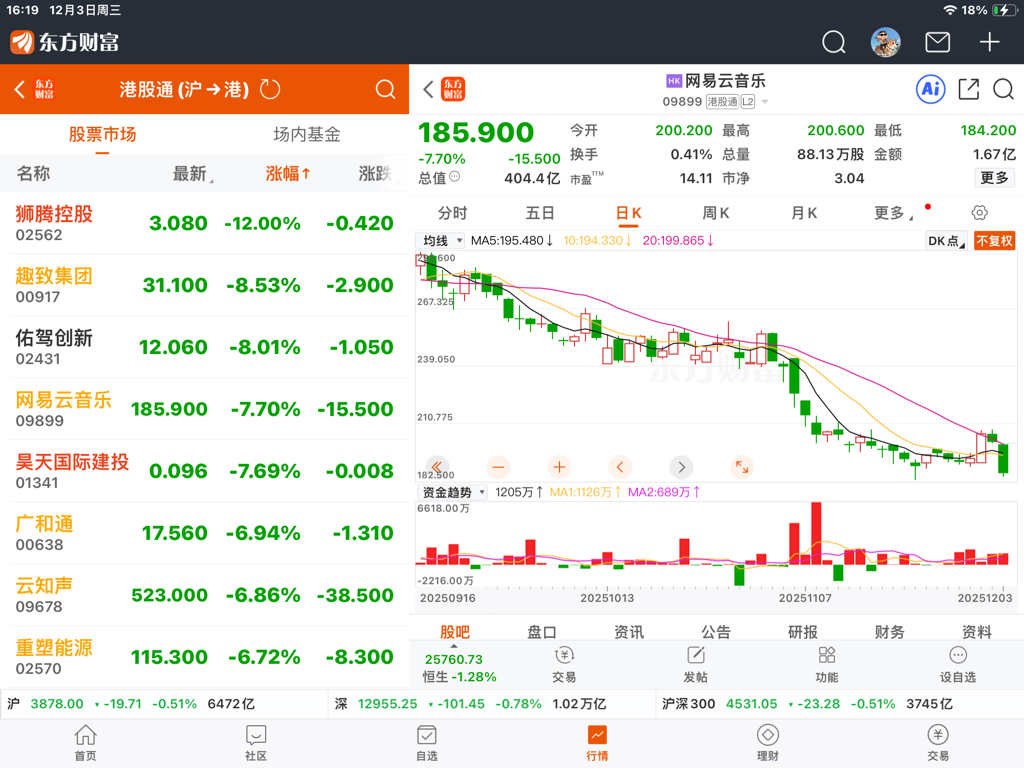The image size is (1024, 768).
Task: Open the 财务 financials tab
Action: [889, 632]
